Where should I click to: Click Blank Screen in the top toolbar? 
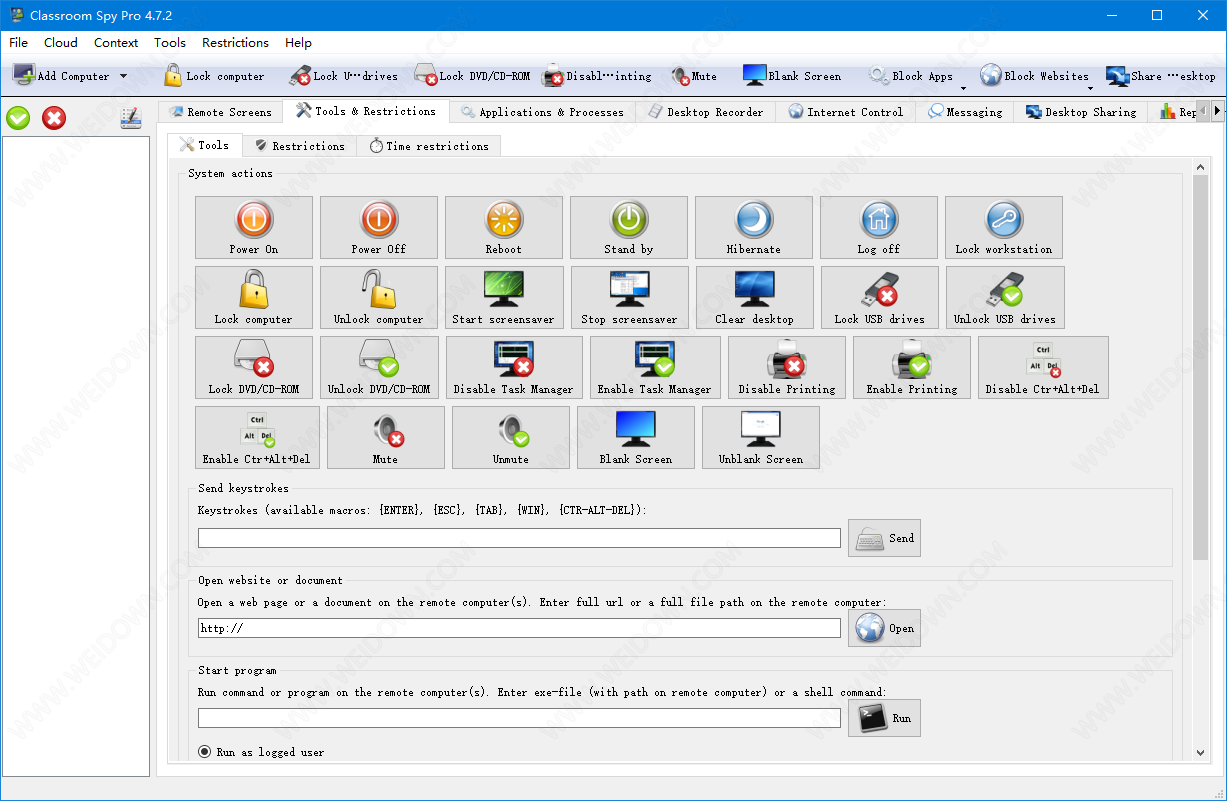click(792, 76)
